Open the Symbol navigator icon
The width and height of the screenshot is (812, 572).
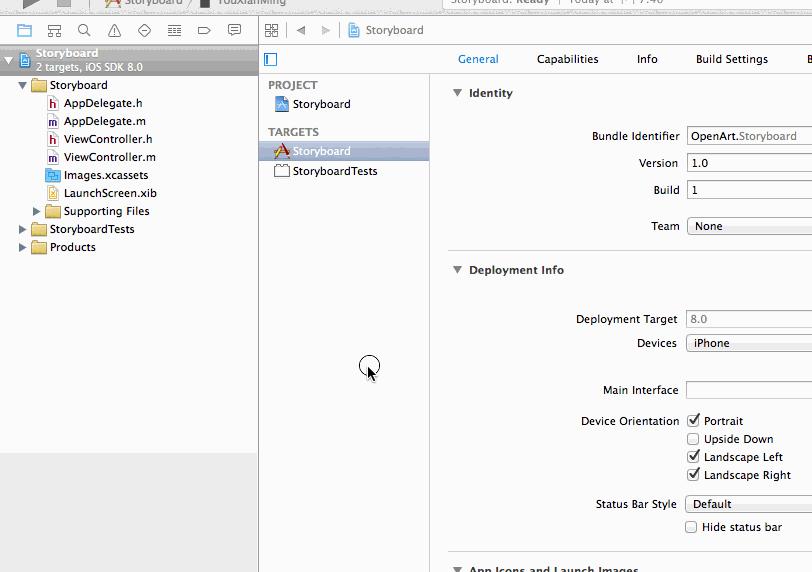coord(54,31)
